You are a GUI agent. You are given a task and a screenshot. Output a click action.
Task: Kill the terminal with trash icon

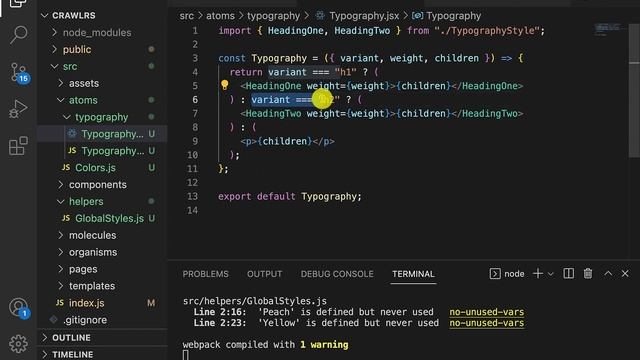[x=588, y=273]
